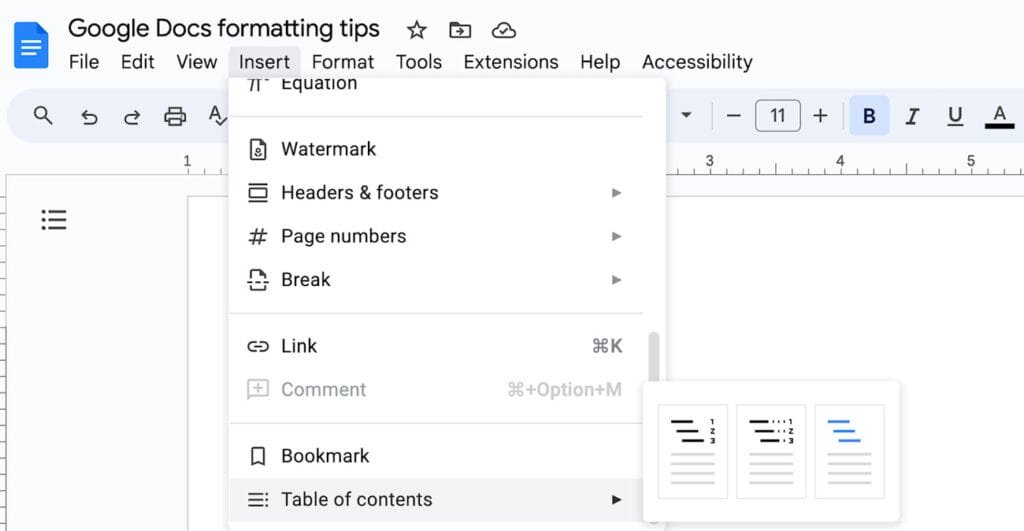Expand Headers & footers submenu

tap(436, 193)
